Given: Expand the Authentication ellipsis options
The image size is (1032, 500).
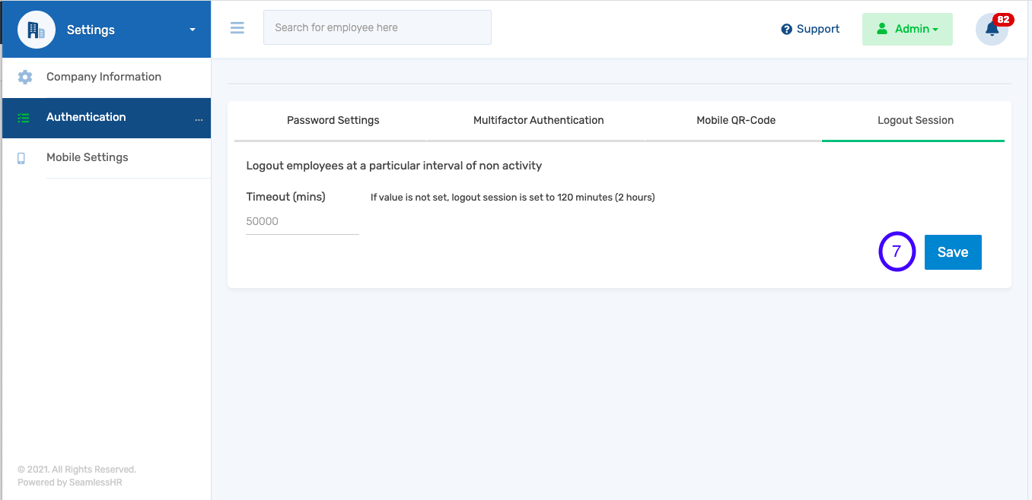Looking at the screenshot, I should (198, 119).
